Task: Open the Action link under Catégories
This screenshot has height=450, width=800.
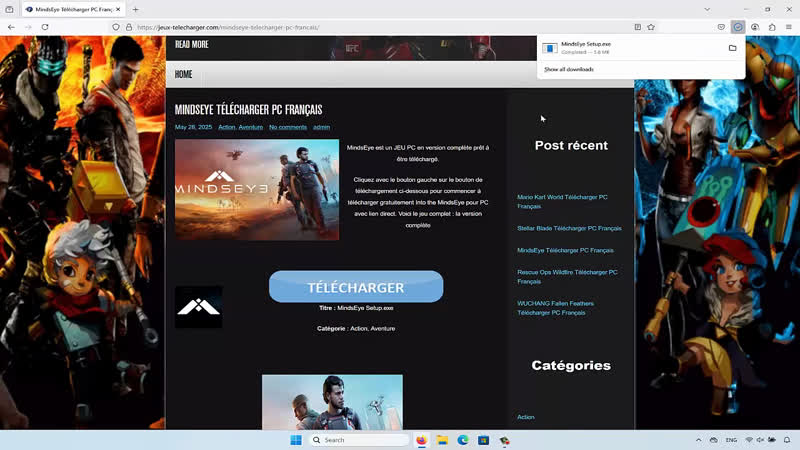Action: pos(526,417)
